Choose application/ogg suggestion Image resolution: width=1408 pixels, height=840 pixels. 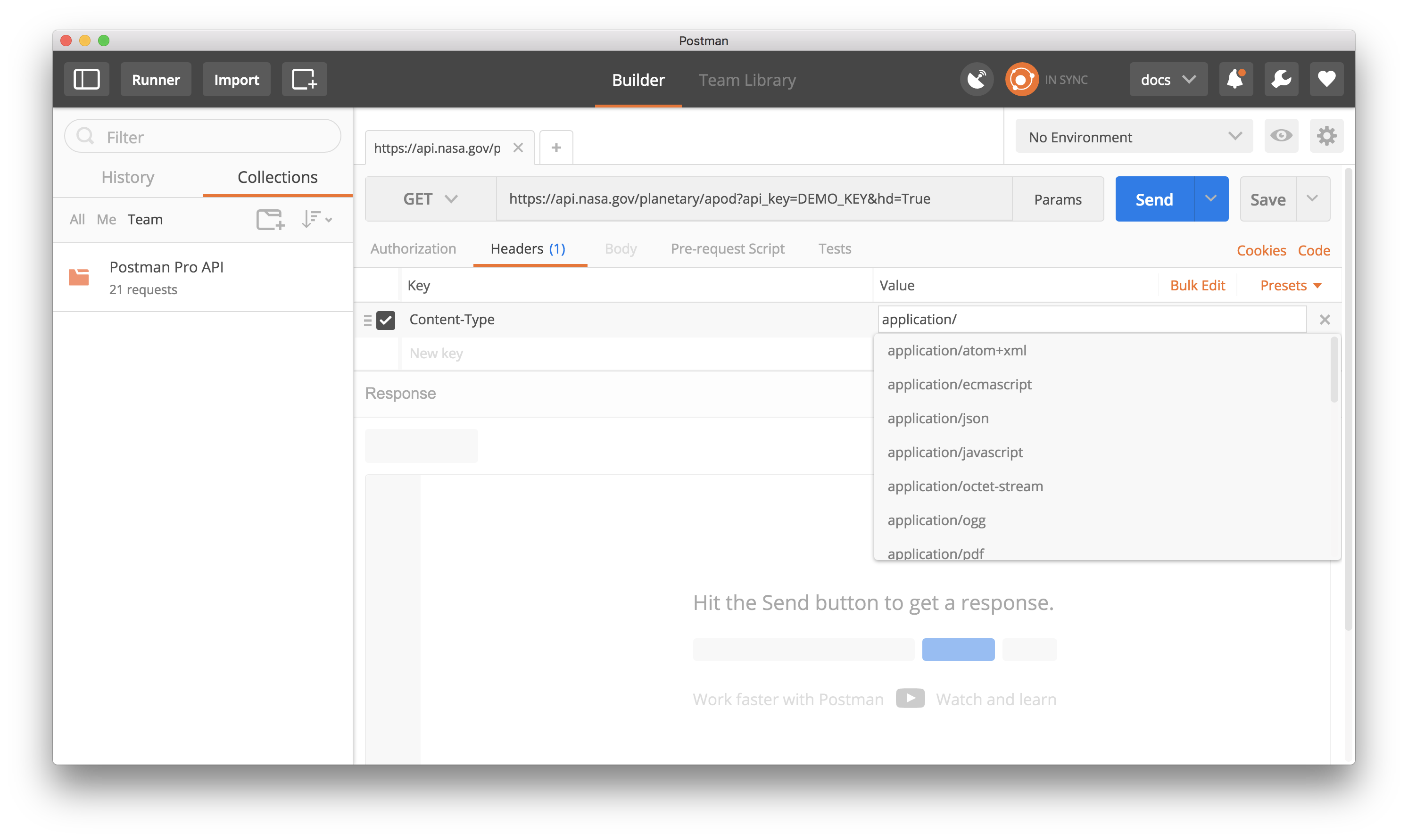1106,520
